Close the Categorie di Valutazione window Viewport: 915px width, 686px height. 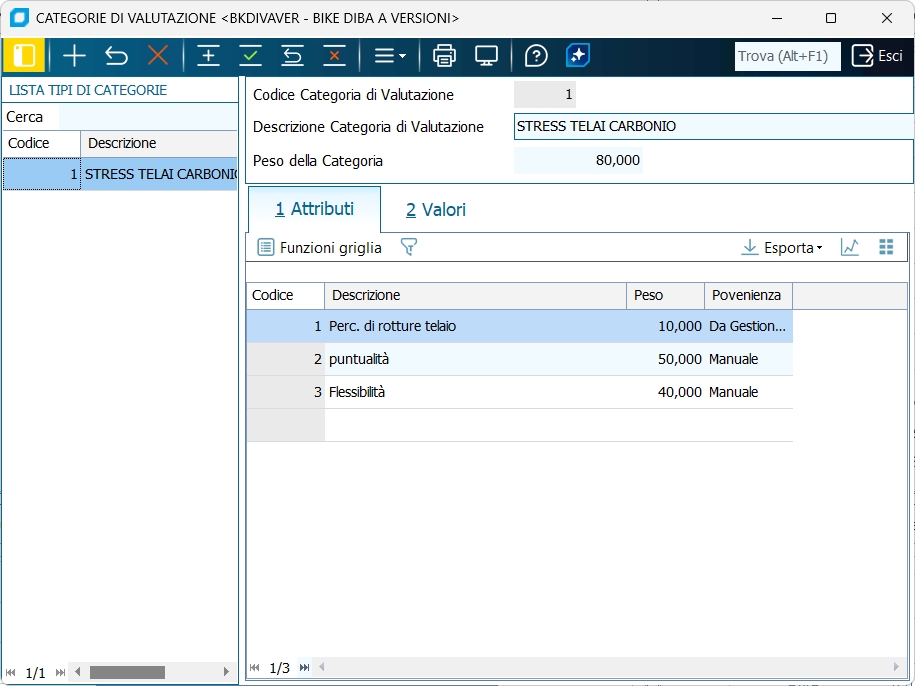887,18
